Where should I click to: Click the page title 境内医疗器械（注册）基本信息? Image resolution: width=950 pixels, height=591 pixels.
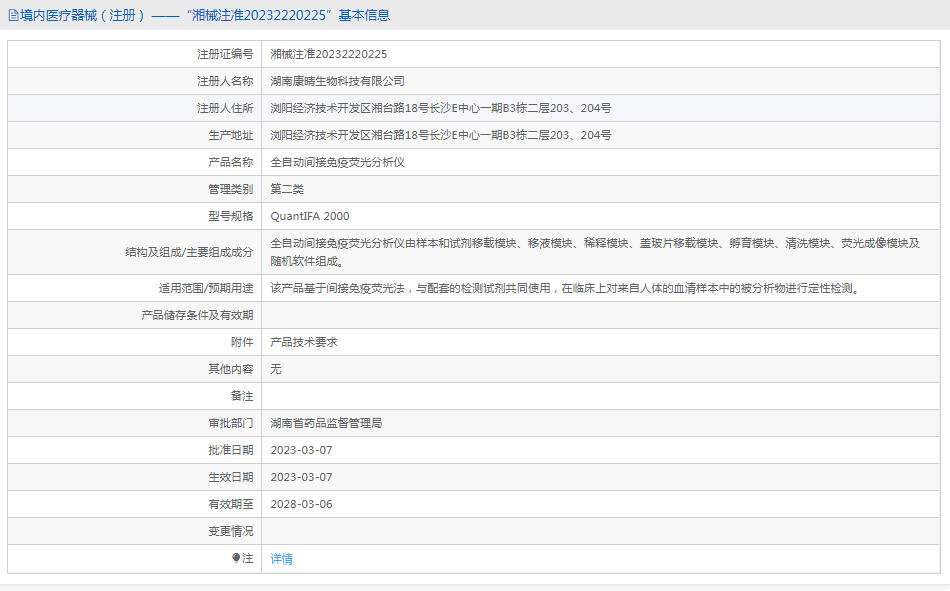(205, 15)
